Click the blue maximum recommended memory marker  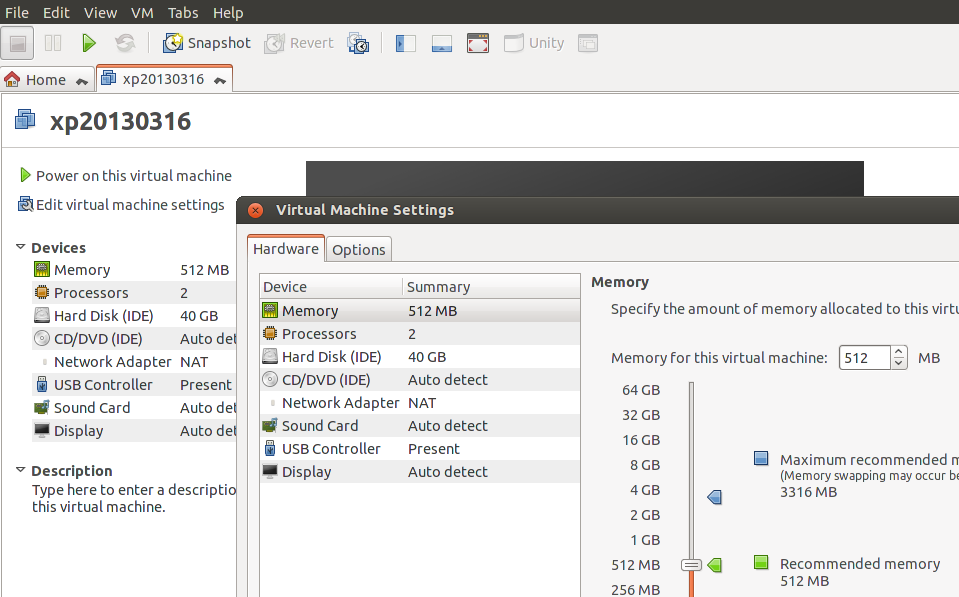pos(715,497)
